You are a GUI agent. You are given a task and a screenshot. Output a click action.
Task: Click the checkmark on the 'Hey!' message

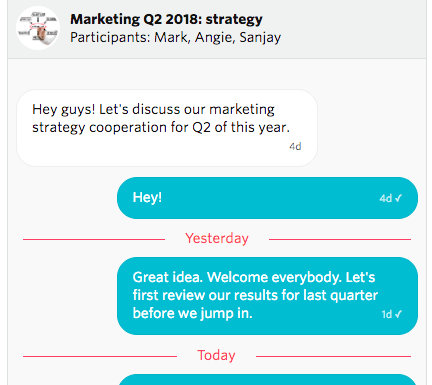point(398,198)
